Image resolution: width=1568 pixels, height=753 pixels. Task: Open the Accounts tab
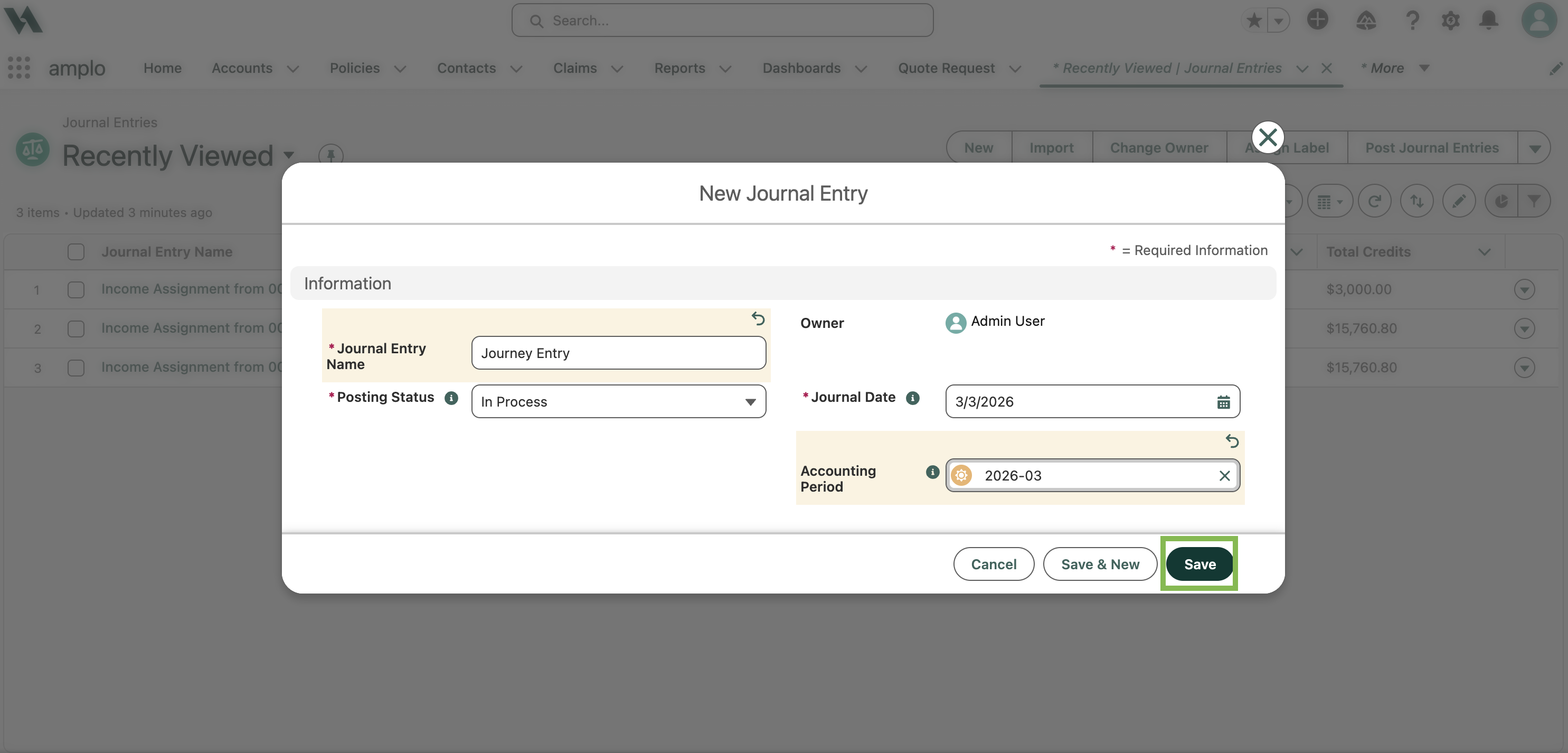coord(242,68)
